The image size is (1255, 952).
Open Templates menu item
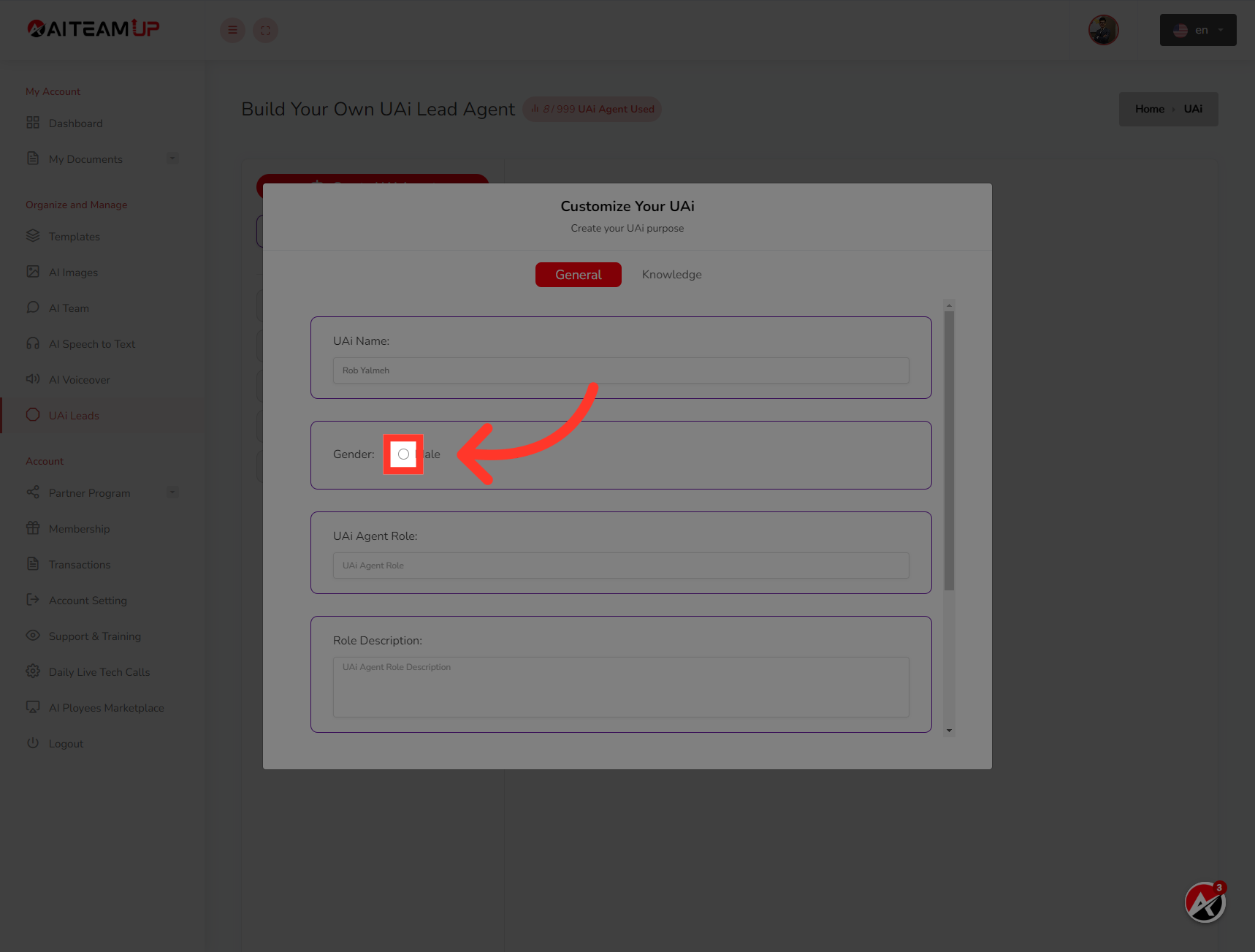[x=75, y=237]
